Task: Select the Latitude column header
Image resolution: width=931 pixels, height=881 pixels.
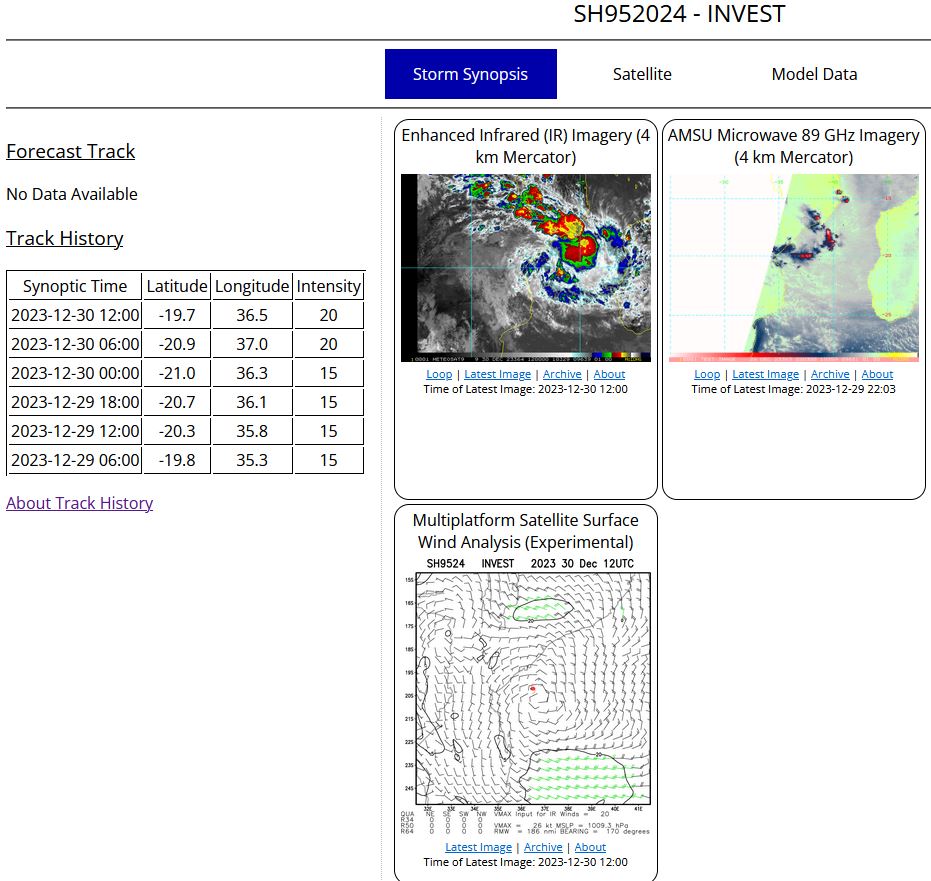Action: (177, 286)
